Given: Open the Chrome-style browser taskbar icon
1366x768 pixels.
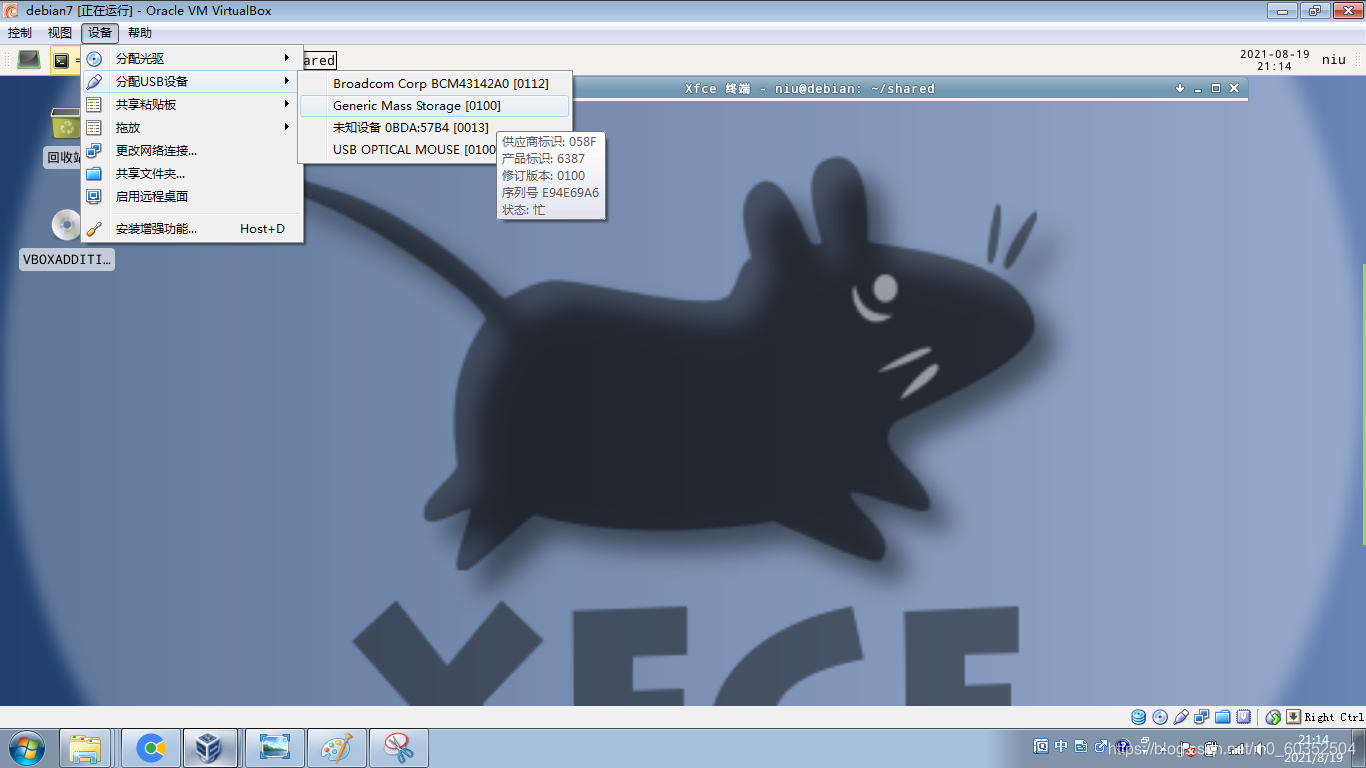Looking at the screenshot, I should 152,748.
